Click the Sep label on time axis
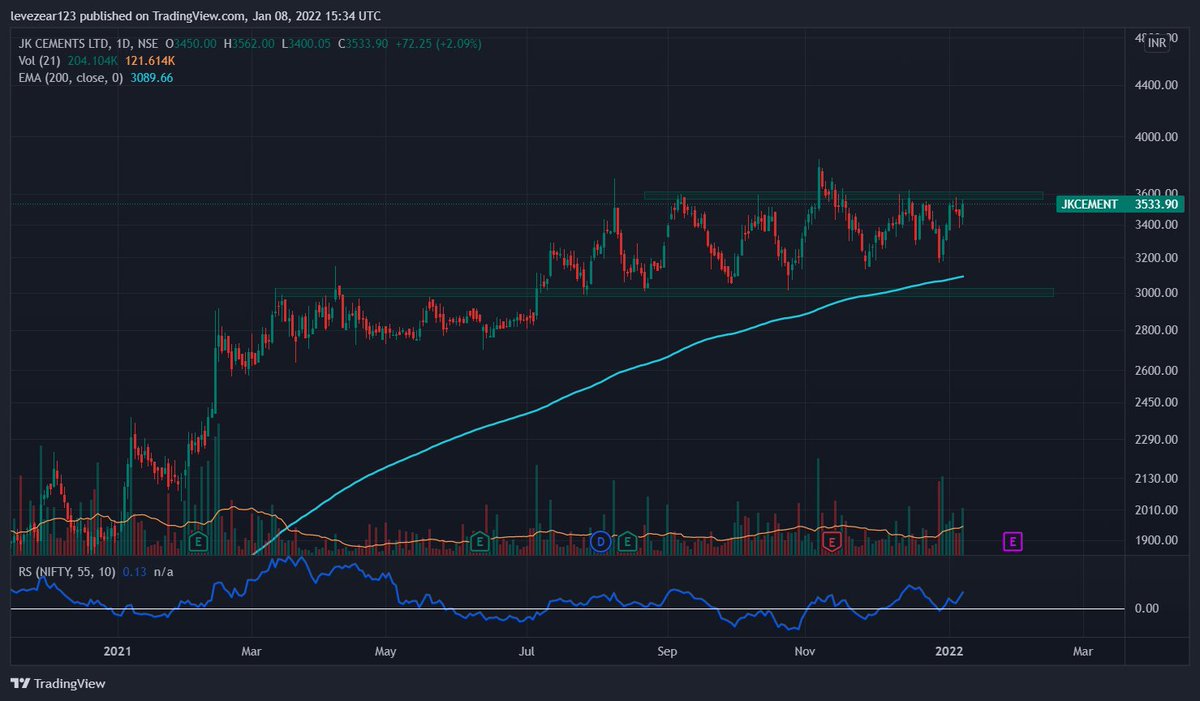Screen dimensions: 1200x701 pos(668,651)
